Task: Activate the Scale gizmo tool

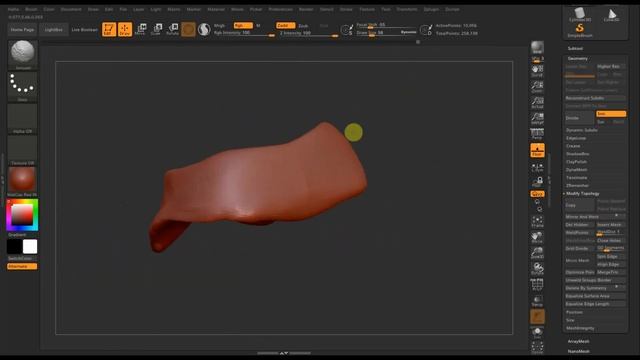Action: click(x=156, y=29)
